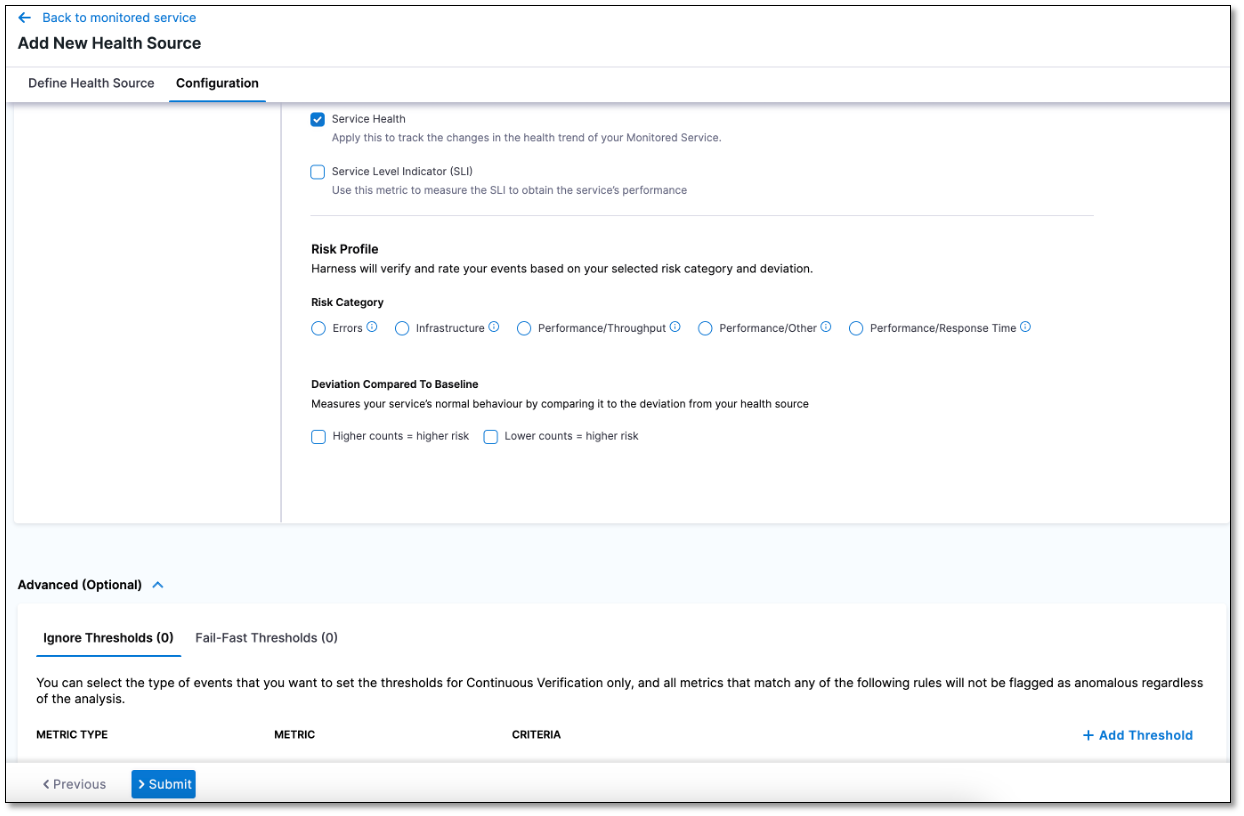Click the Submit button
The width and height of the screenshot is (1244, 816).
(x=163, y=784)
